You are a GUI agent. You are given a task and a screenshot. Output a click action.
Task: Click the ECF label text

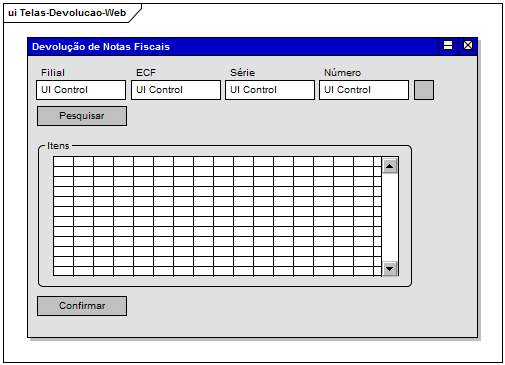click(146, 72)
